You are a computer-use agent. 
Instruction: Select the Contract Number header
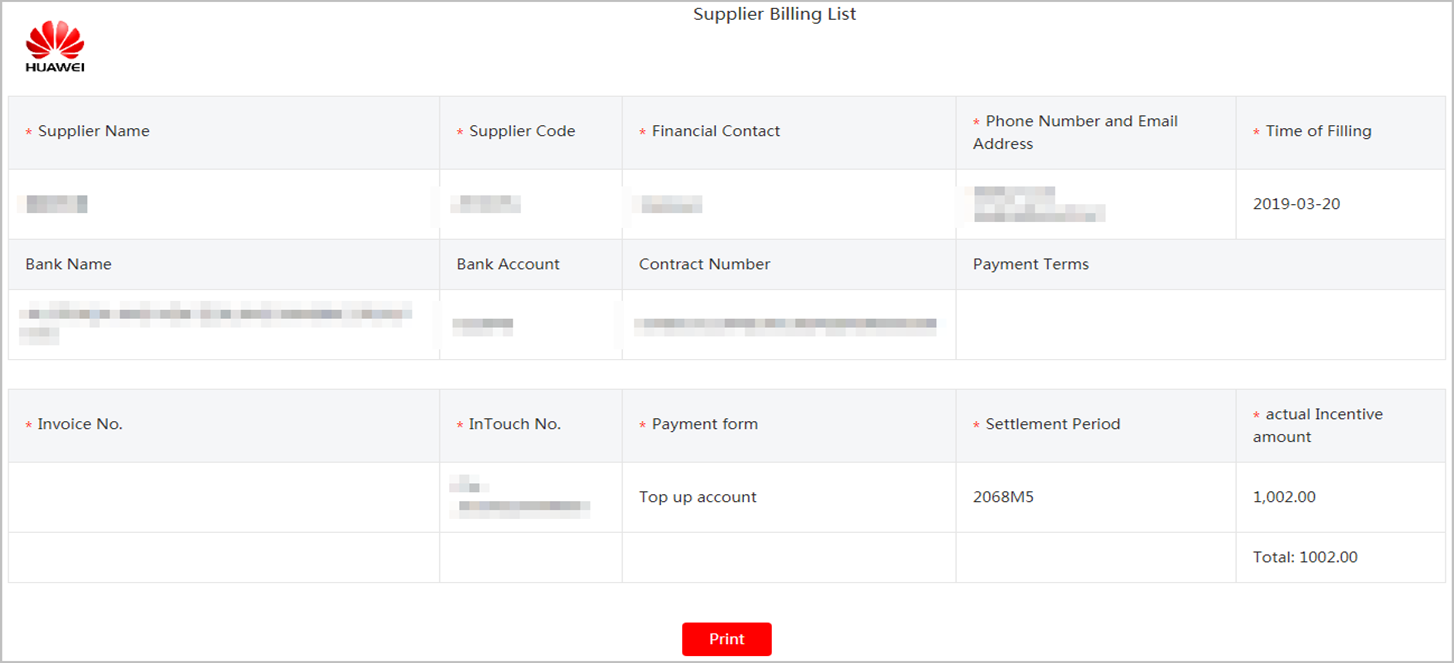tap(789, 265)
